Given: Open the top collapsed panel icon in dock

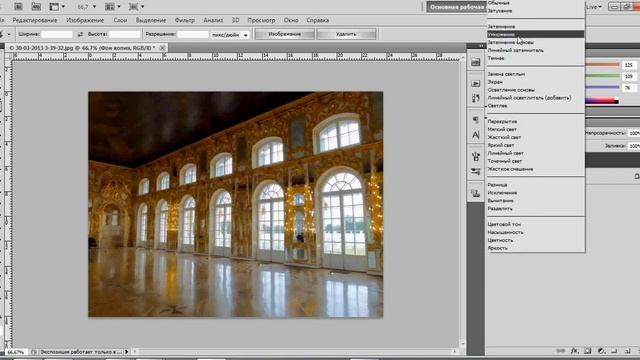Looking at the screenshot, I should [x=476, y=62].
